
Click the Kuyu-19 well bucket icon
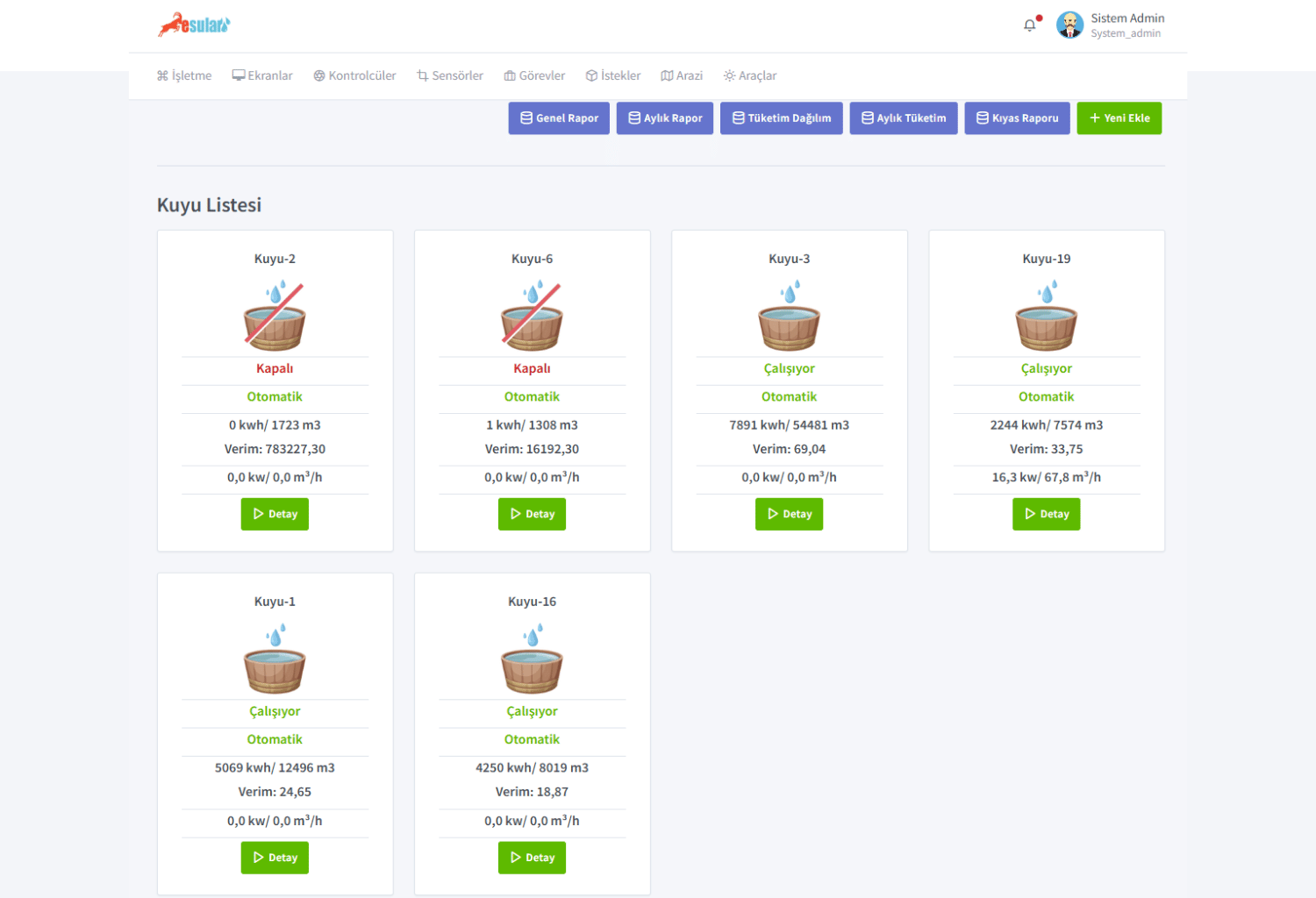[1046, 316]
